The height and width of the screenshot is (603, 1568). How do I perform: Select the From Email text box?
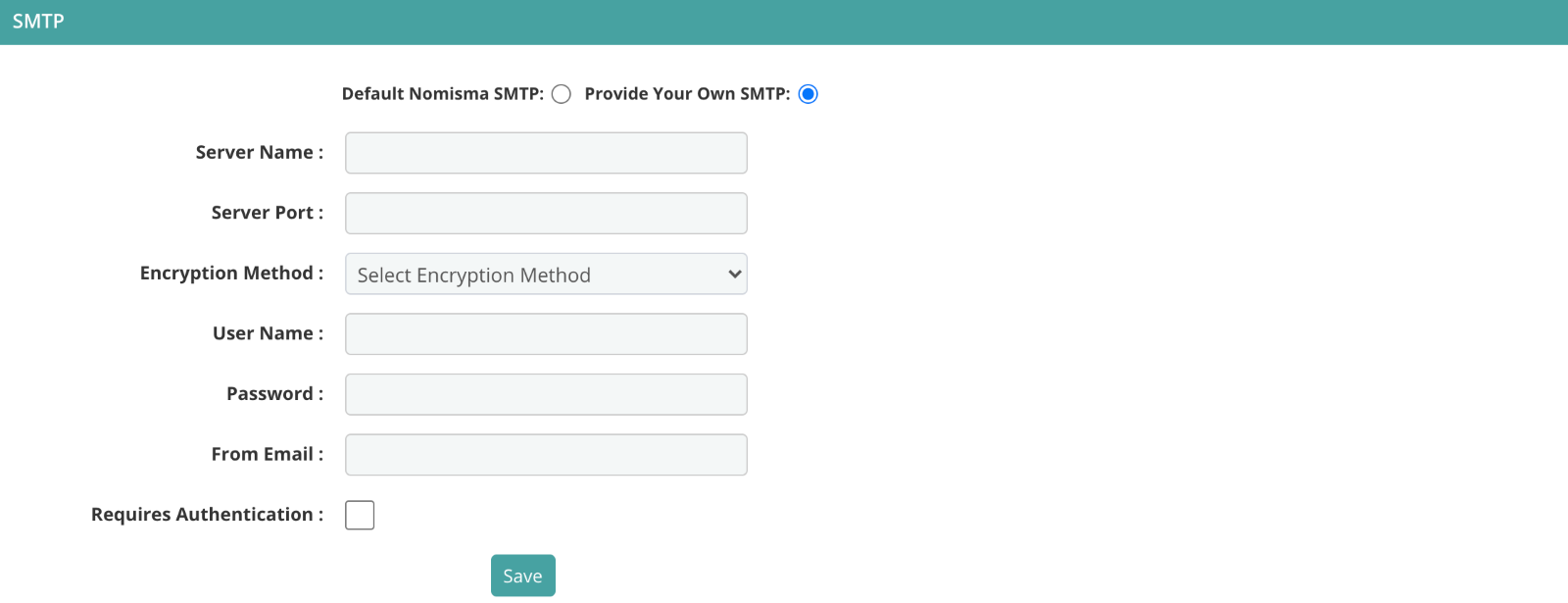tap(546, 455)
